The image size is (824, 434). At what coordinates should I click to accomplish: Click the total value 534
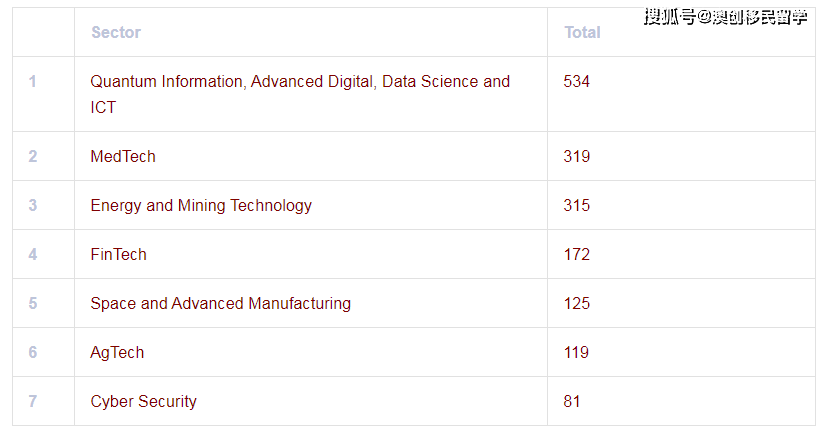click(577, 81)
